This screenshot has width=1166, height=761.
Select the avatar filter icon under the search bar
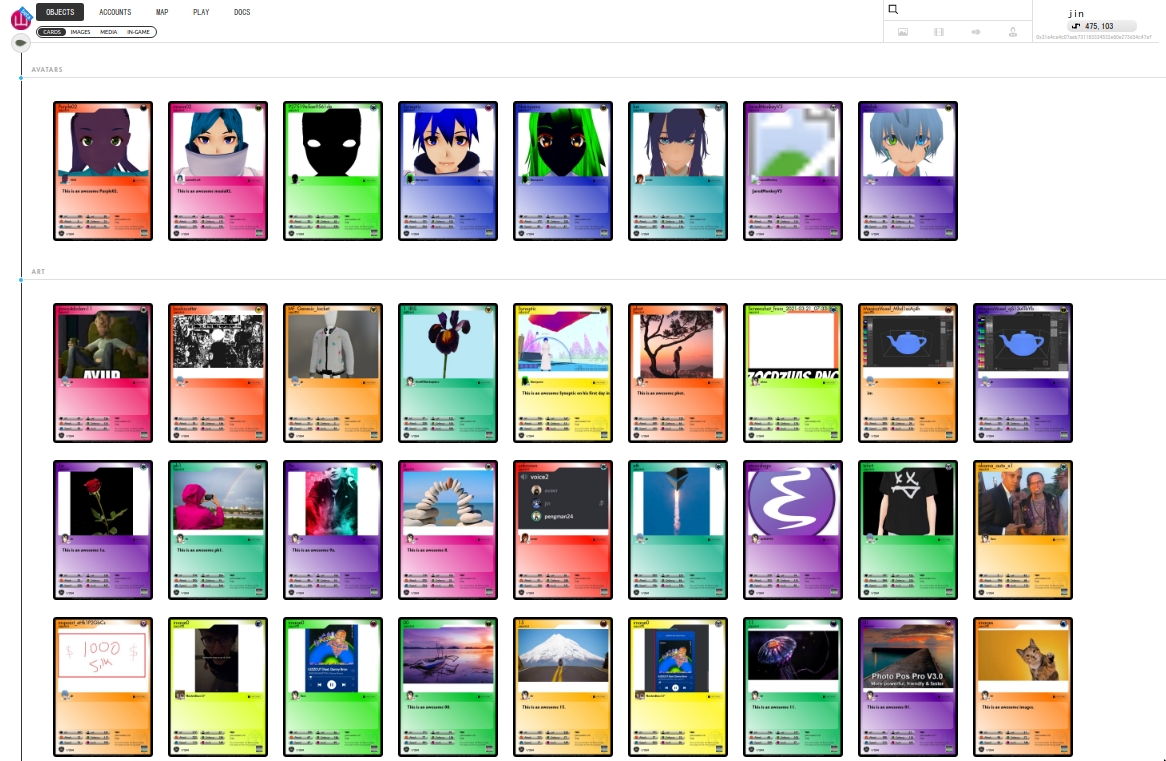tap(1010, 31)
